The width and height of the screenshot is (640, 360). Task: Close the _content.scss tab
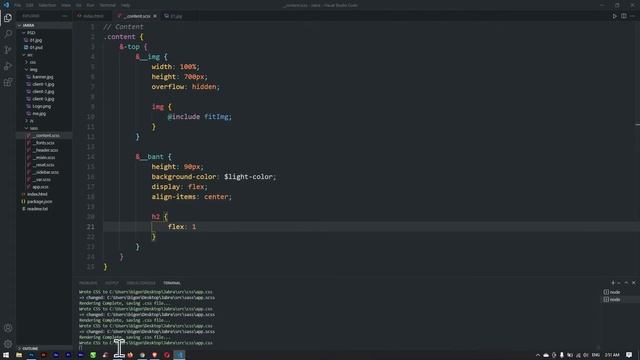tap(155, 16)
